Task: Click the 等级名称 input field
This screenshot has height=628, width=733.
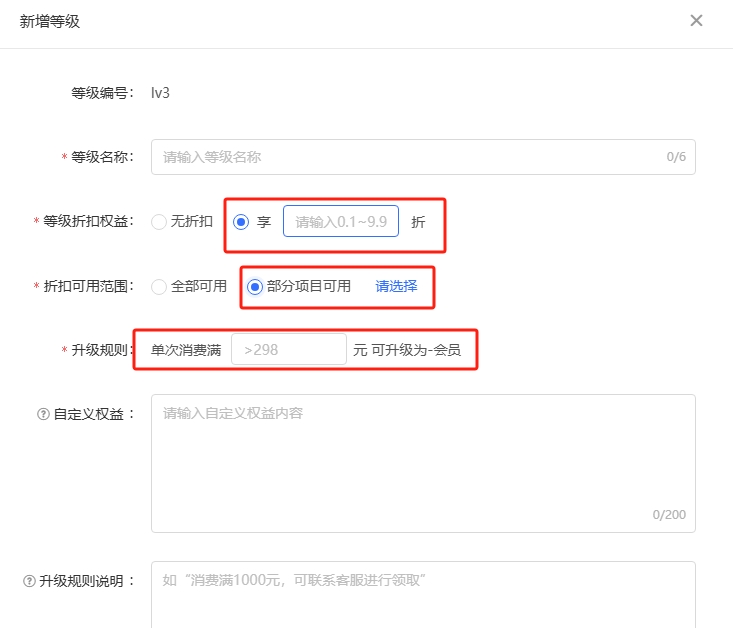Action: tap(423, 157)
